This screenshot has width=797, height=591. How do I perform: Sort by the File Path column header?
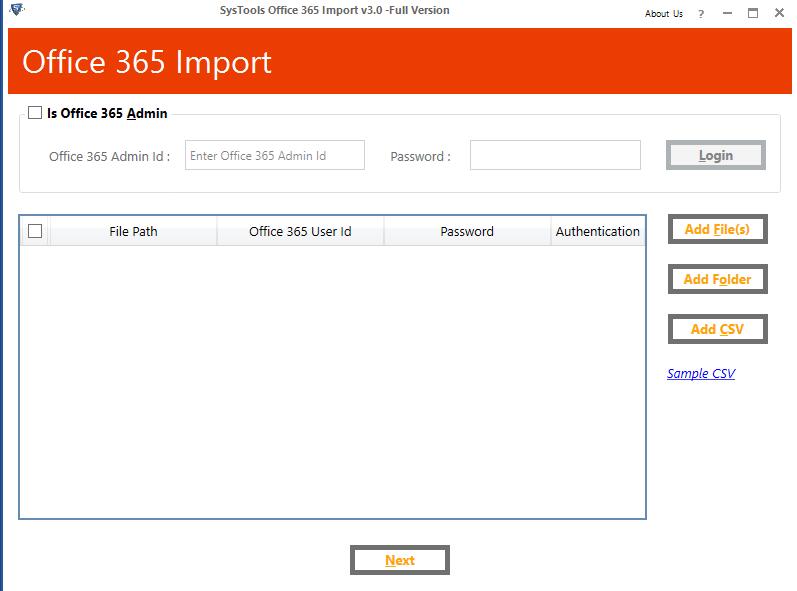pos(133,231)
